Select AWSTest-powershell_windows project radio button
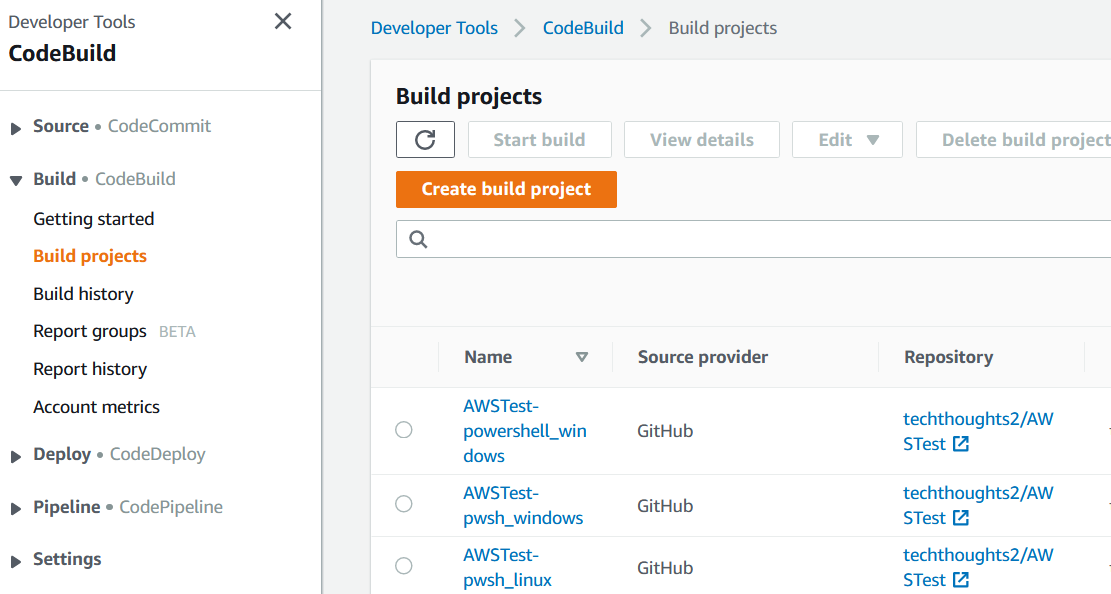 click(x=404, y=430)
